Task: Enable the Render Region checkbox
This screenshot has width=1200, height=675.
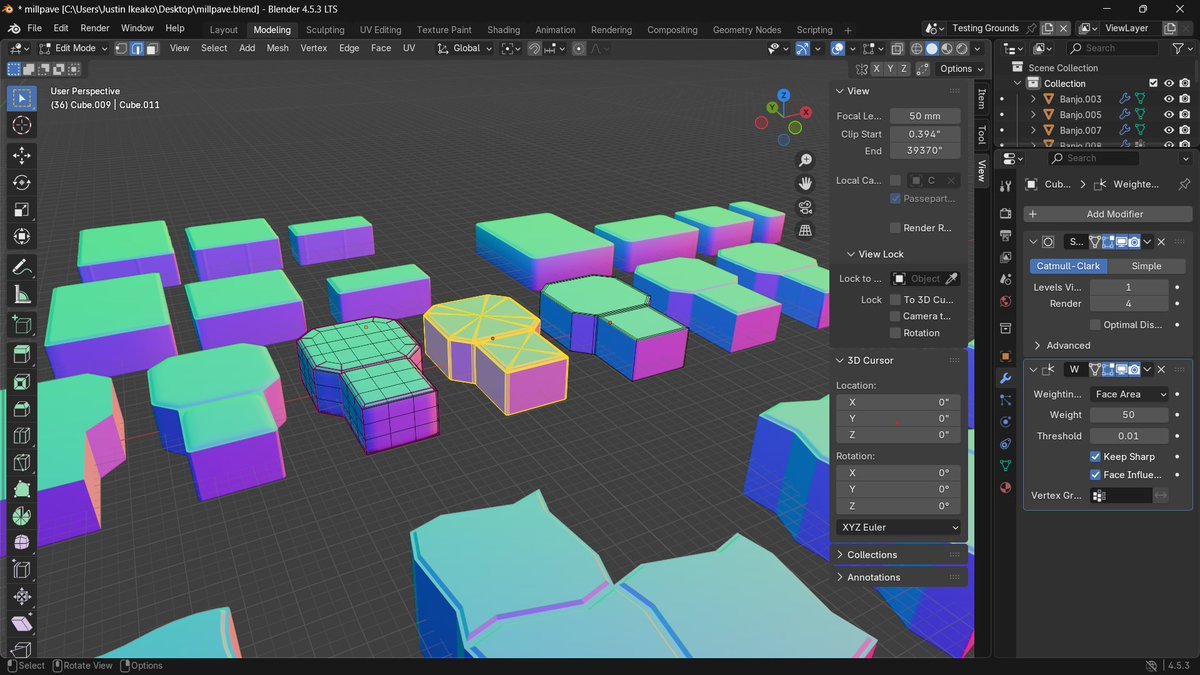Action: 895,228
